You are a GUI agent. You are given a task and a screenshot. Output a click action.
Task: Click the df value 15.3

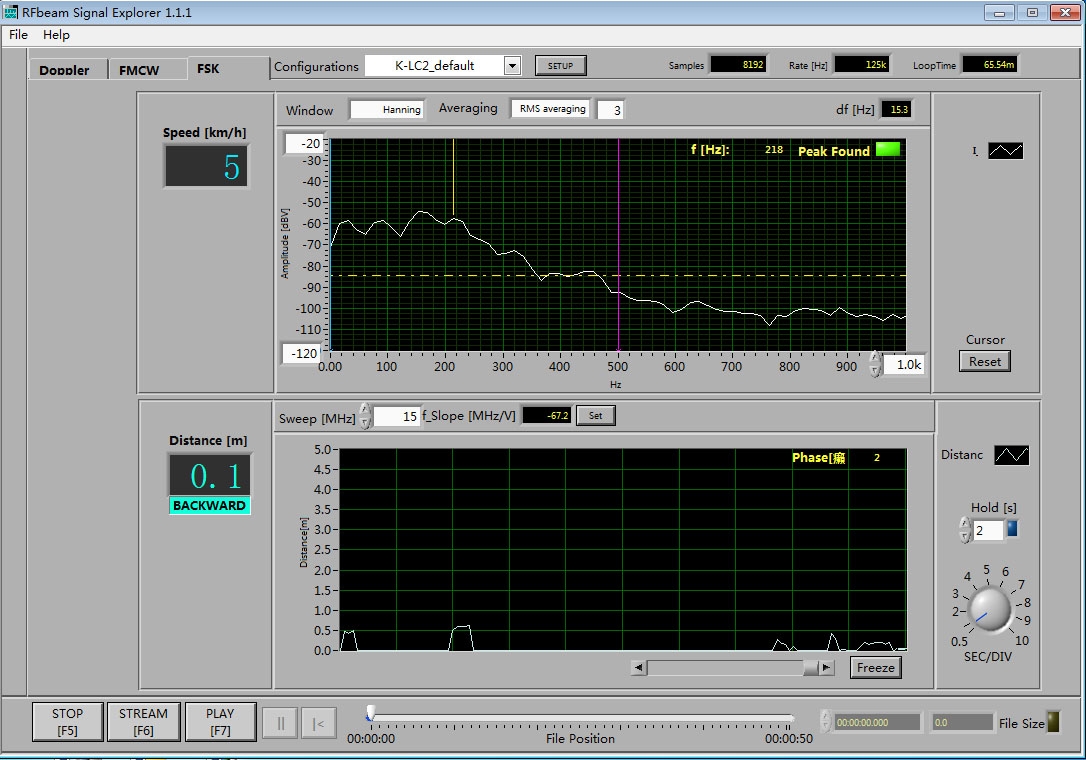896,109
